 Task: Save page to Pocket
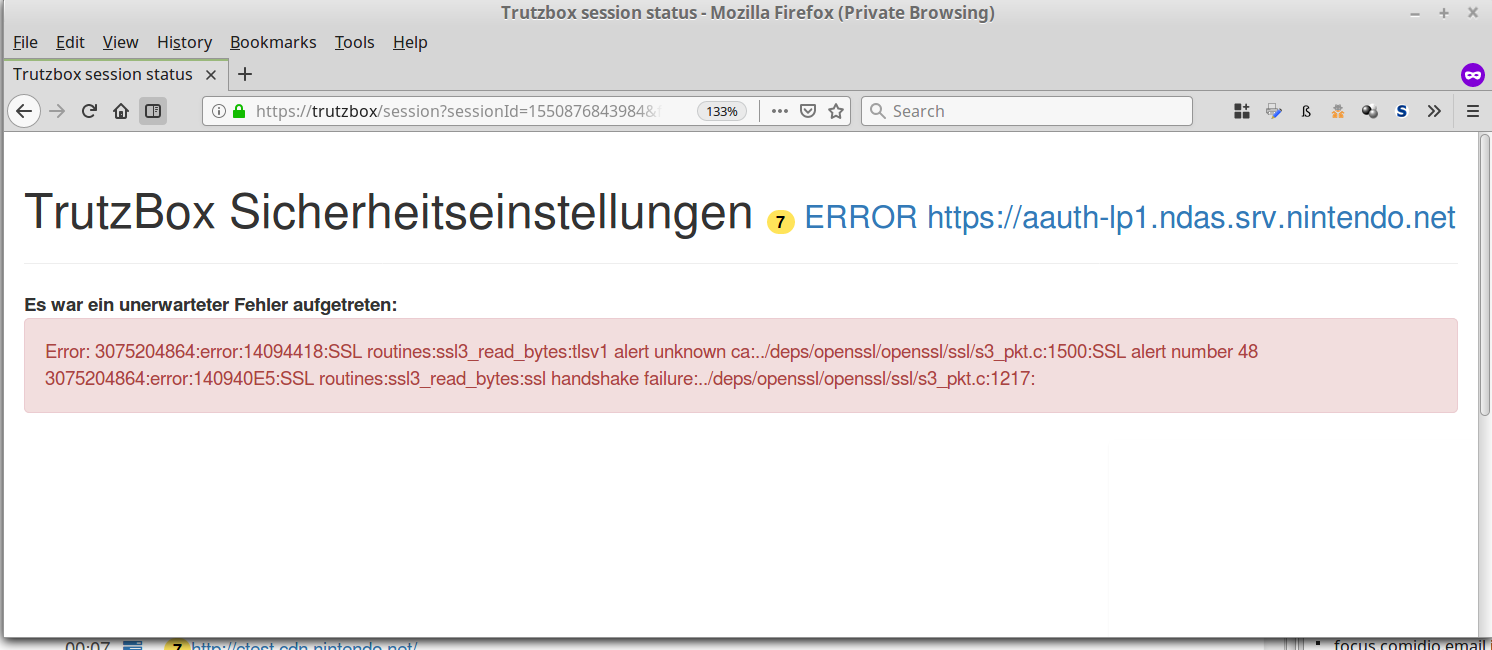[x=808, y=111]
